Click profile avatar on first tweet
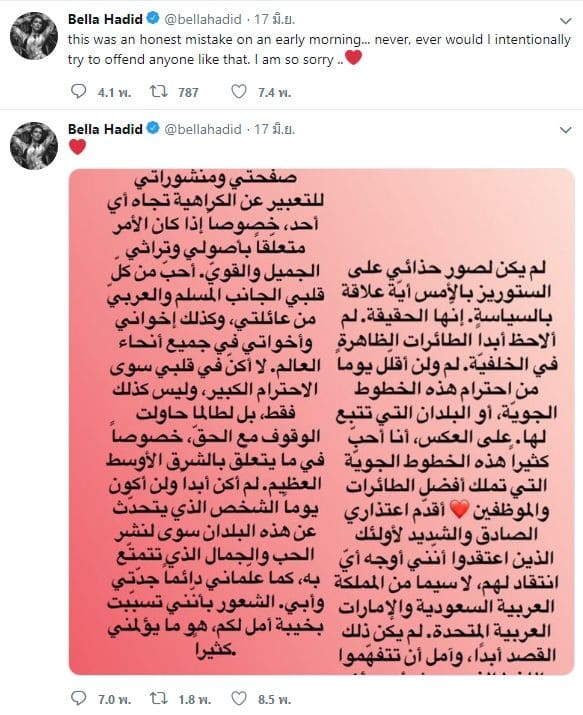 34,36
